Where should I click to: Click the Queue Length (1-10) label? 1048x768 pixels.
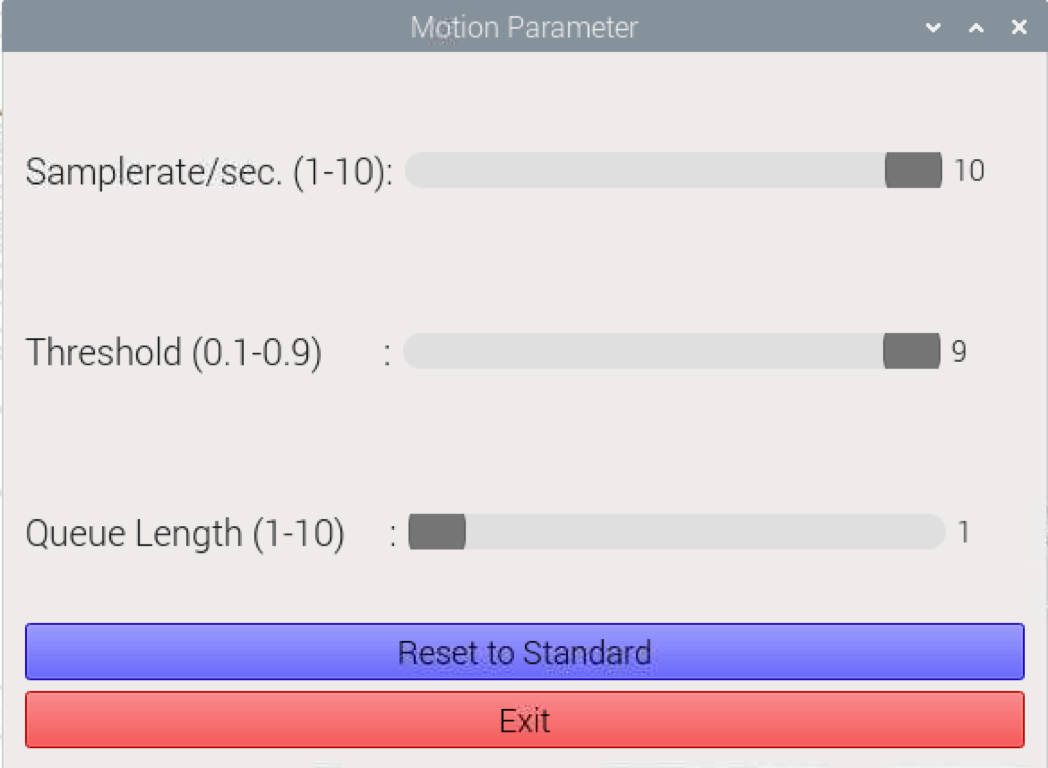point(185,533)
